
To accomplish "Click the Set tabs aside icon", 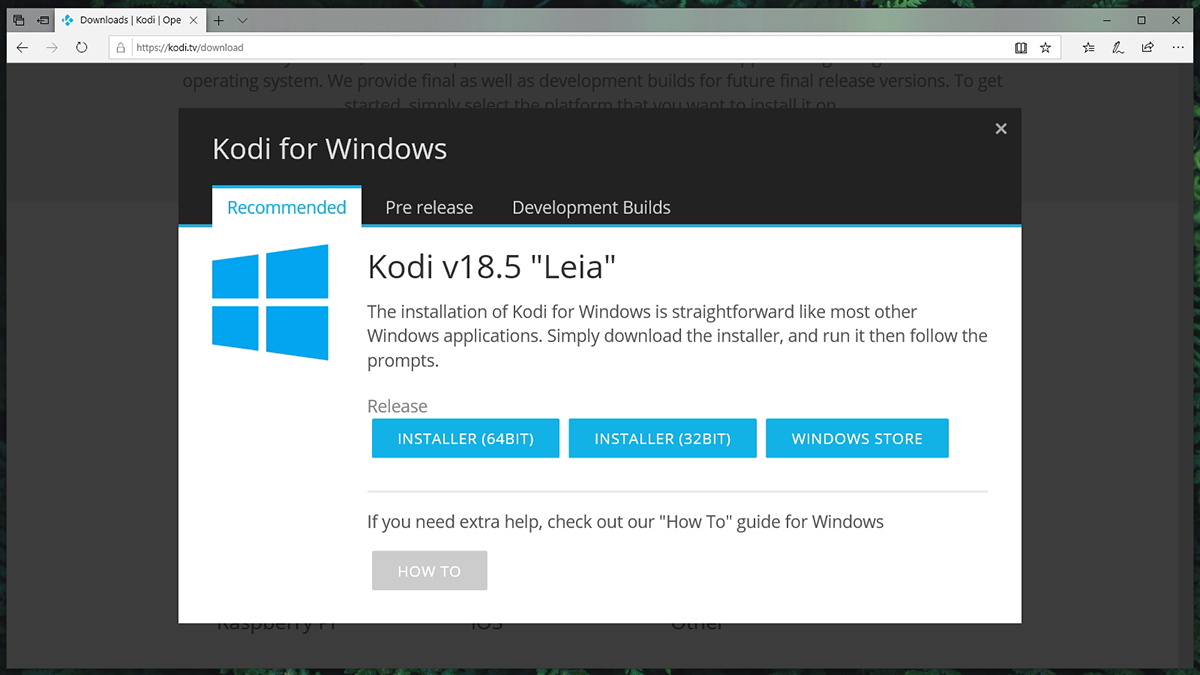I will click(17, 19).
